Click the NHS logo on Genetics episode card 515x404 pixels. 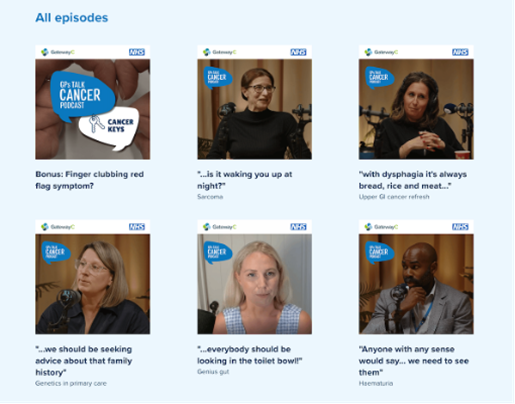click(137, 227)
